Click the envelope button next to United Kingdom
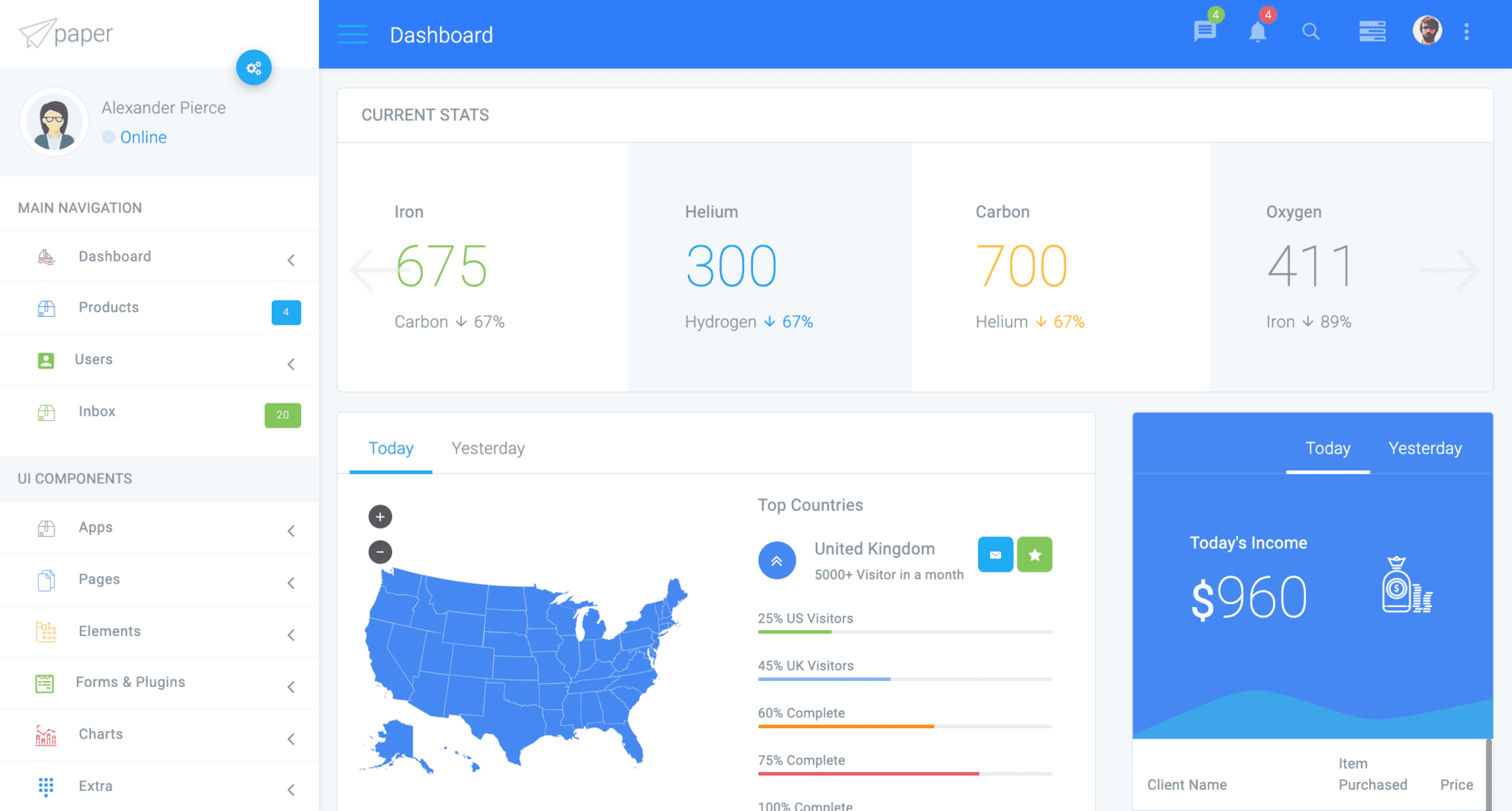Image resolution: width=1512 pixels, height=811 pixels. click(994, 555)
